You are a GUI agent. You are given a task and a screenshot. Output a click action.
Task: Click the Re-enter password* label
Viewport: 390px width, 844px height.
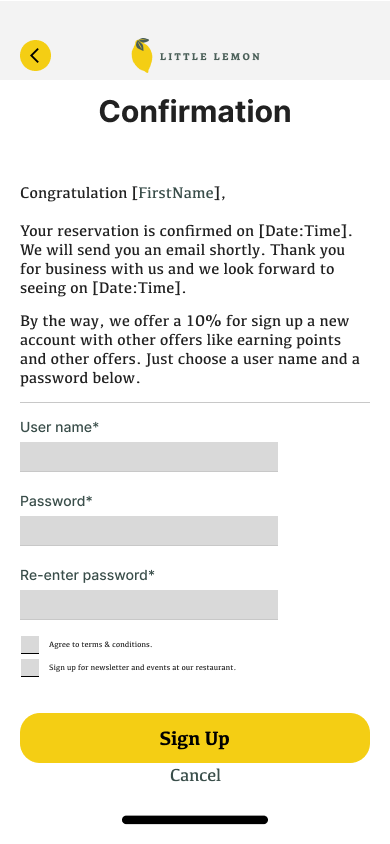pos(87,575)
